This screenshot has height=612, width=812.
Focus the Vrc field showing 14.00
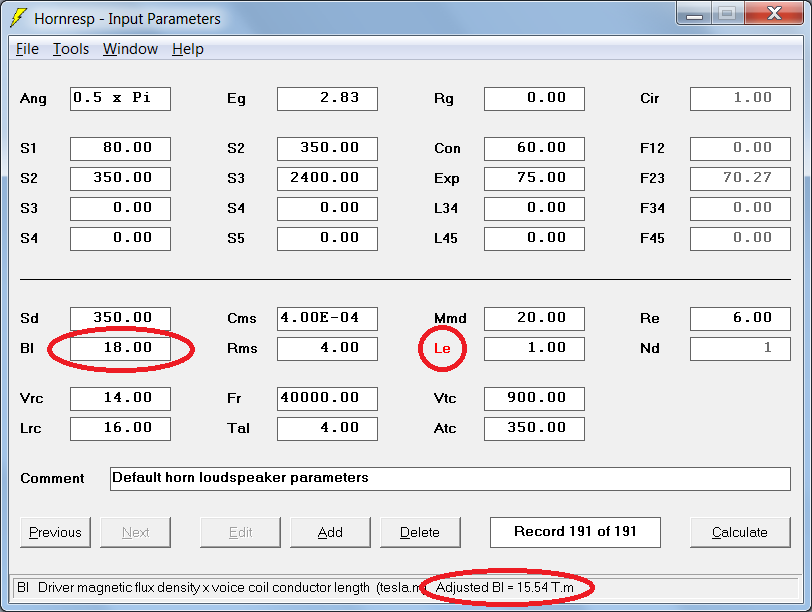[x=120, y=399]
